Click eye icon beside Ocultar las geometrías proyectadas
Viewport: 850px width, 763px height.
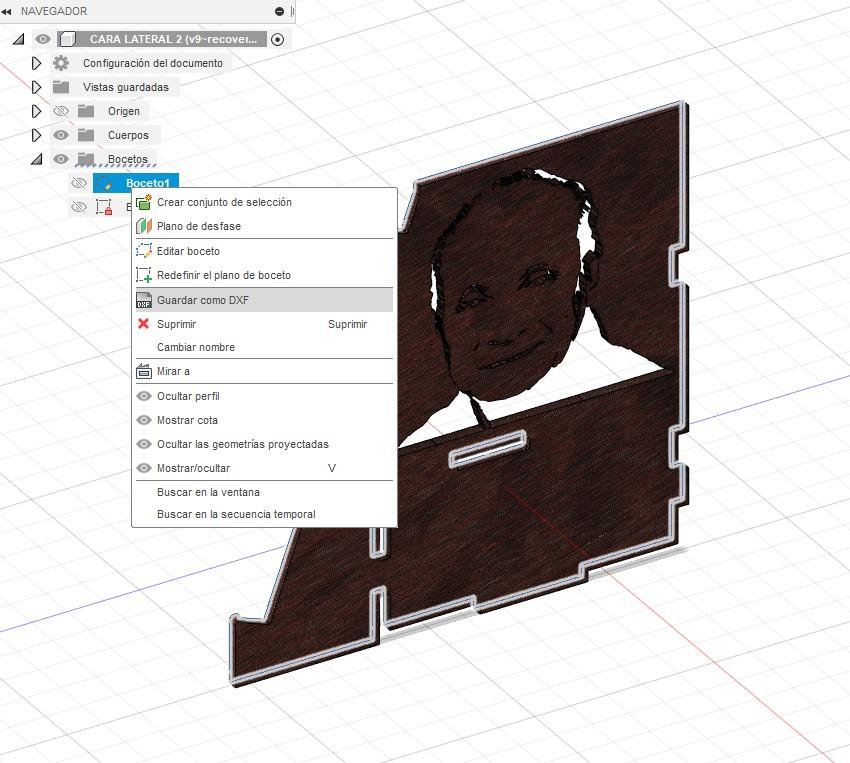[x=144, y=444]
